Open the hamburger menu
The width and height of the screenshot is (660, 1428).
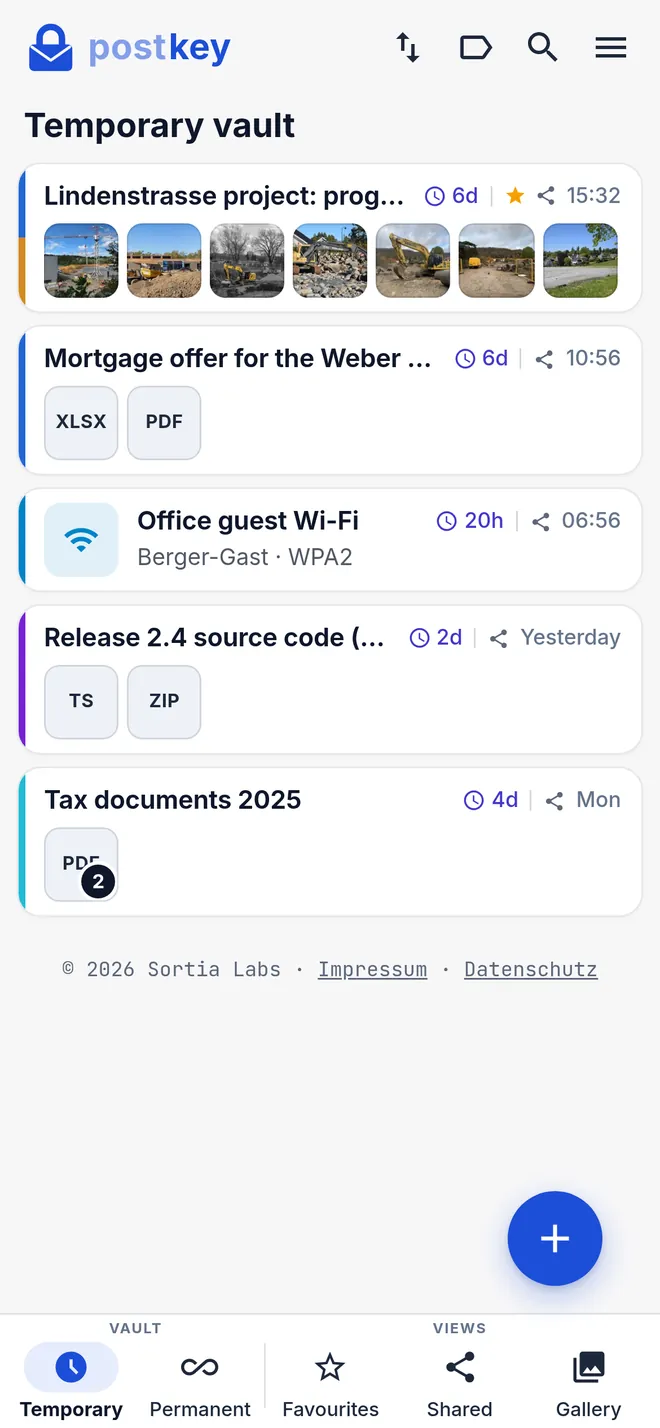pyautogui.click(x=611, y=47)
